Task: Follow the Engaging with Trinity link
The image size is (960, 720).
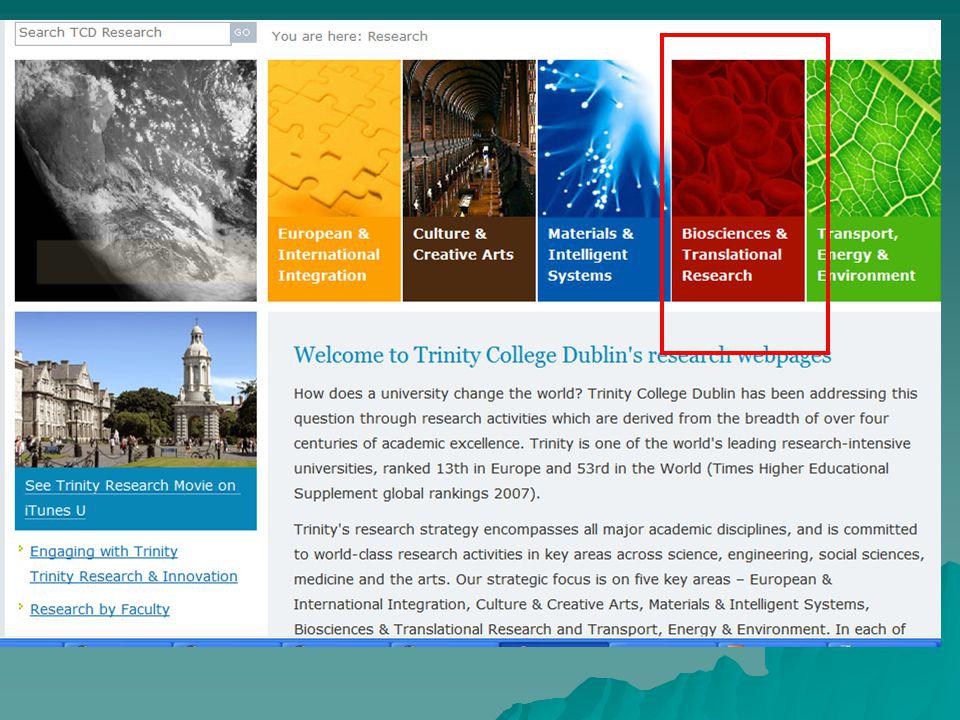Action: [103, 552]
